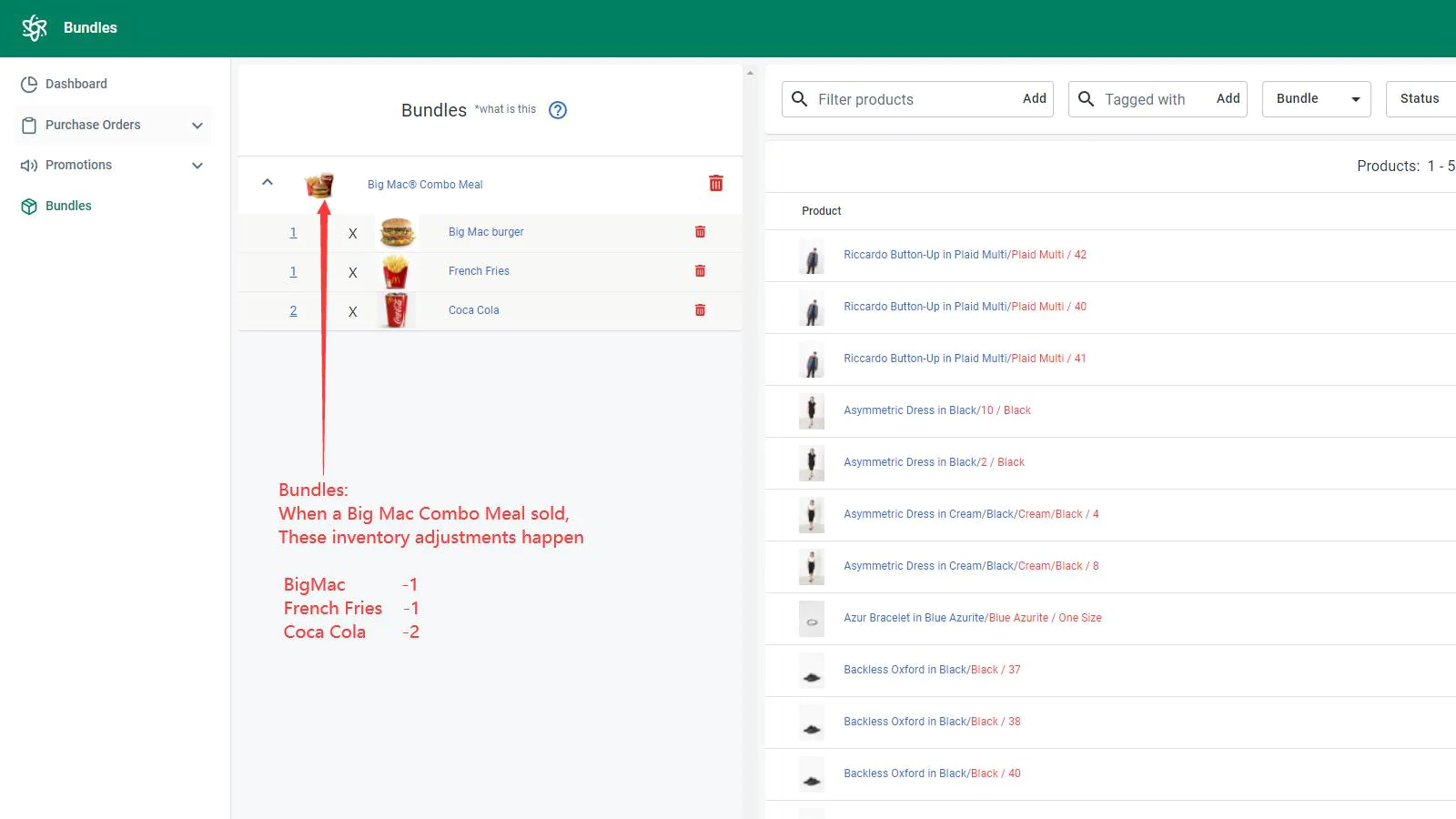Remove Big Mac burger from bundle
This screenshot has width=1456, height=819.
tap(700, 232)
